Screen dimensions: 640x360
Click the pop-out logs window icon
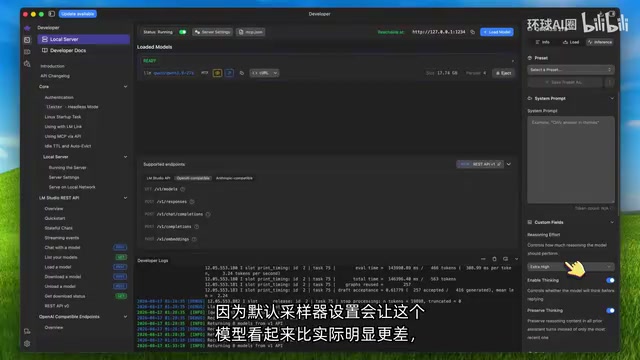505,259
